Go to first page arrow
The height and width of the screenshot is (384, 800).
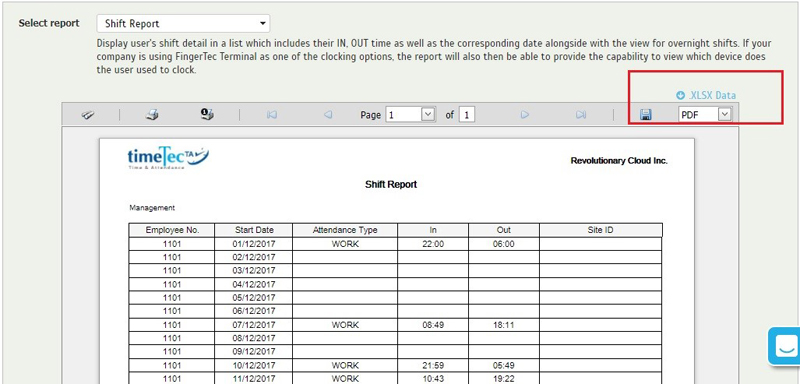272,115
